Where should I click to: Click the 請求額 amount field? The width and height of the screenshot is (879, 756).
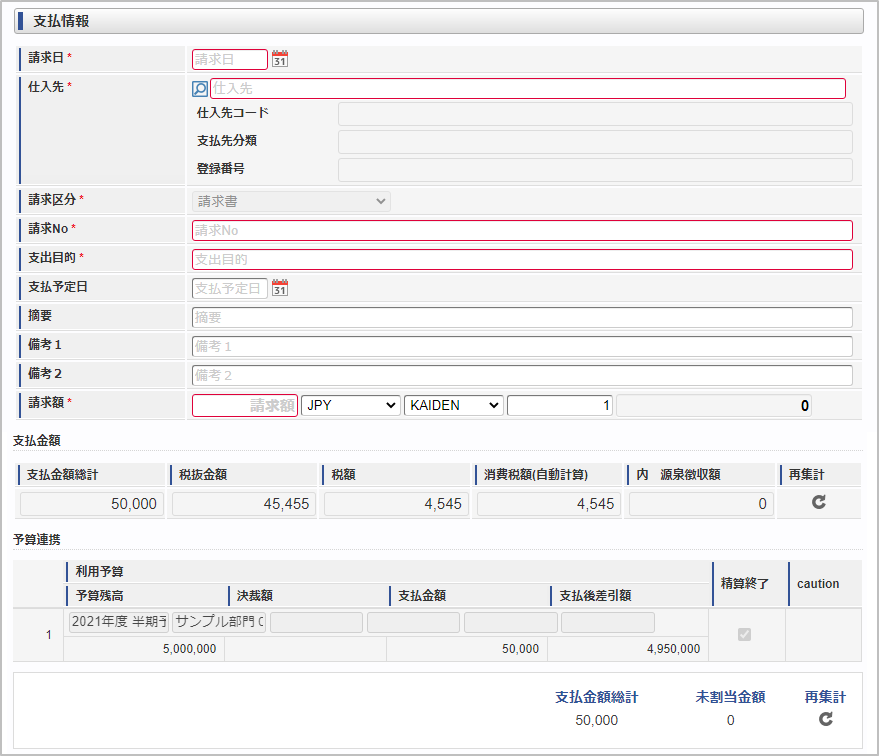[x=245, y=405]
